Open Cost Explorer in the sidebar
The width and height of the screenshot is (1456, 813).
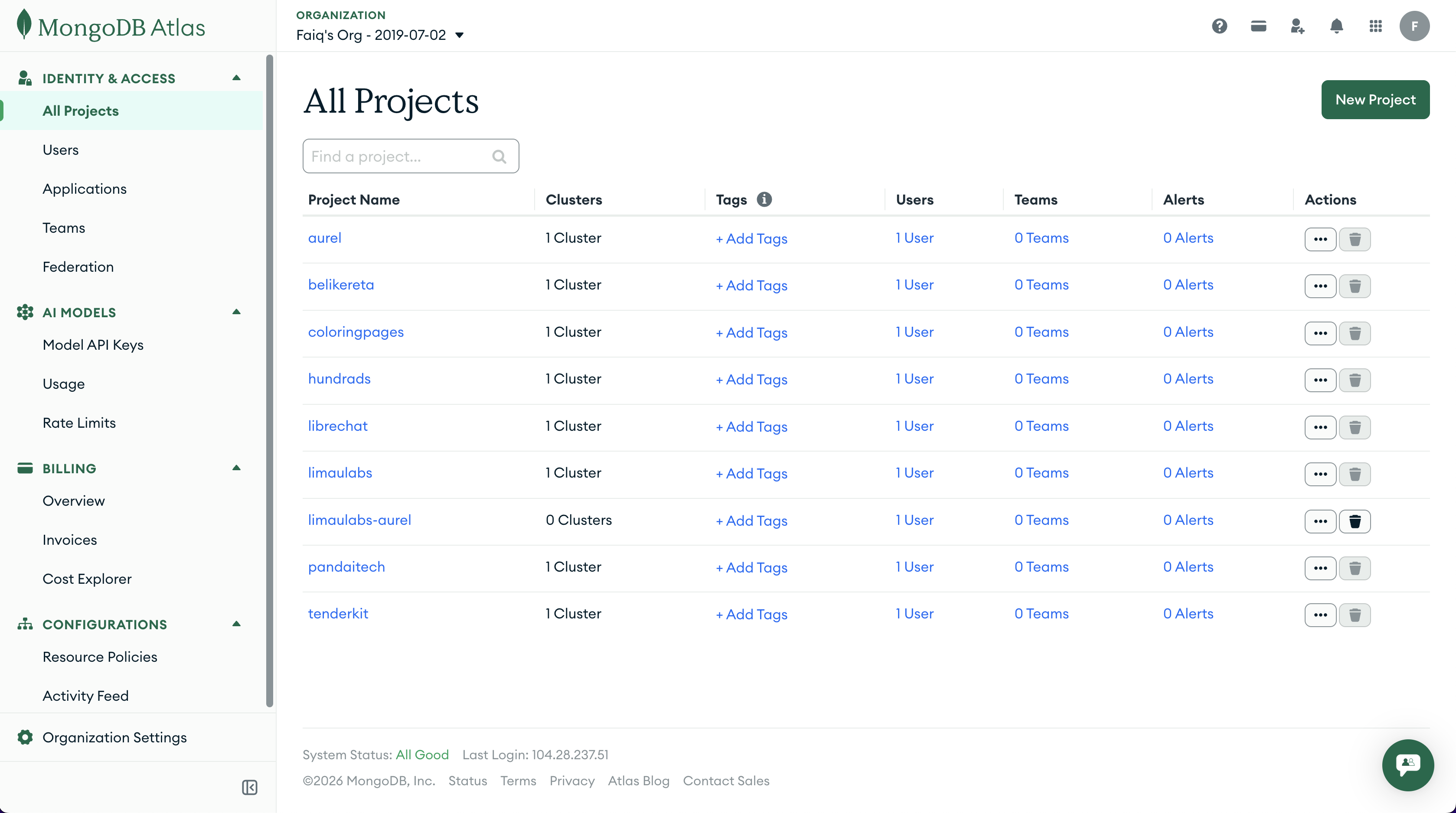[87, 579]
